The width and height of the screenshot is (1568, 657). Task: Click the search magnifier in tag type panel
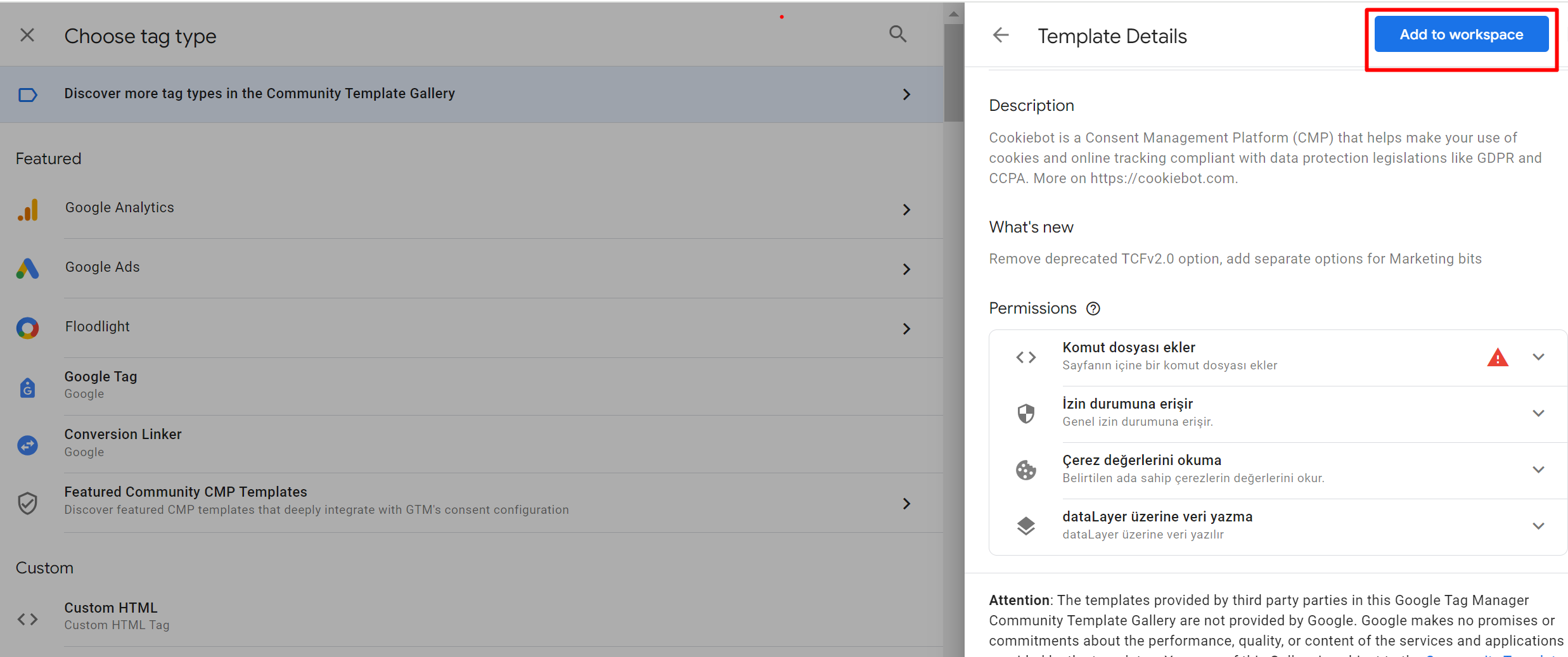pyautogui.click(x=897, y=34)
